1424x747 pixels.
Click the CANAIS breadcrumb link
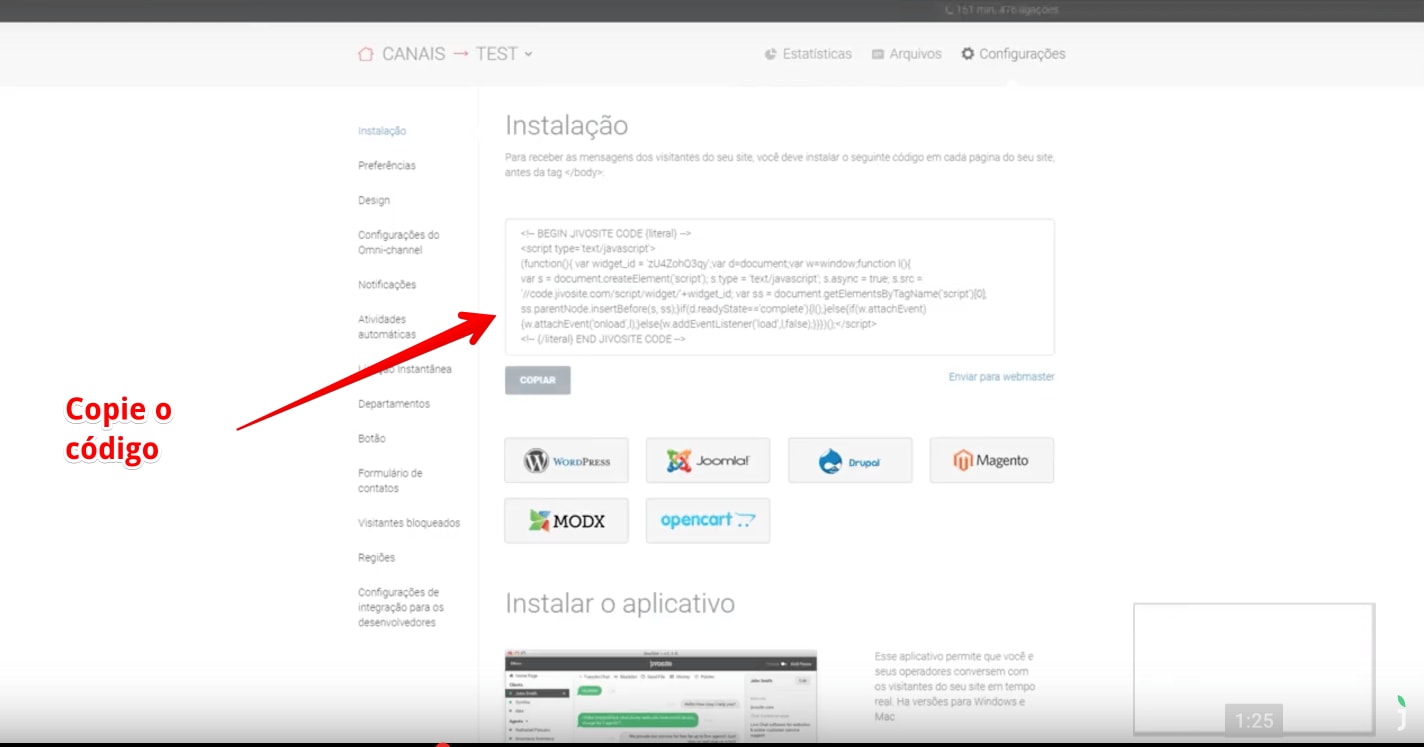(413, 54)
